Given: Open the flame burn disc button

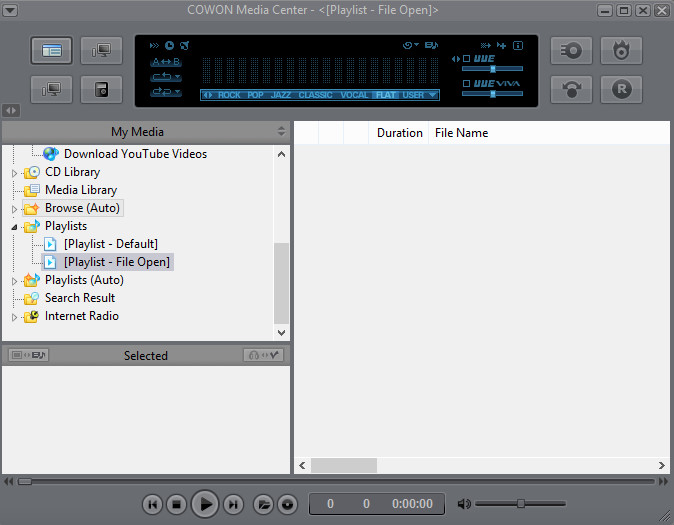Looking at the screenshot, I should point(621,50).
